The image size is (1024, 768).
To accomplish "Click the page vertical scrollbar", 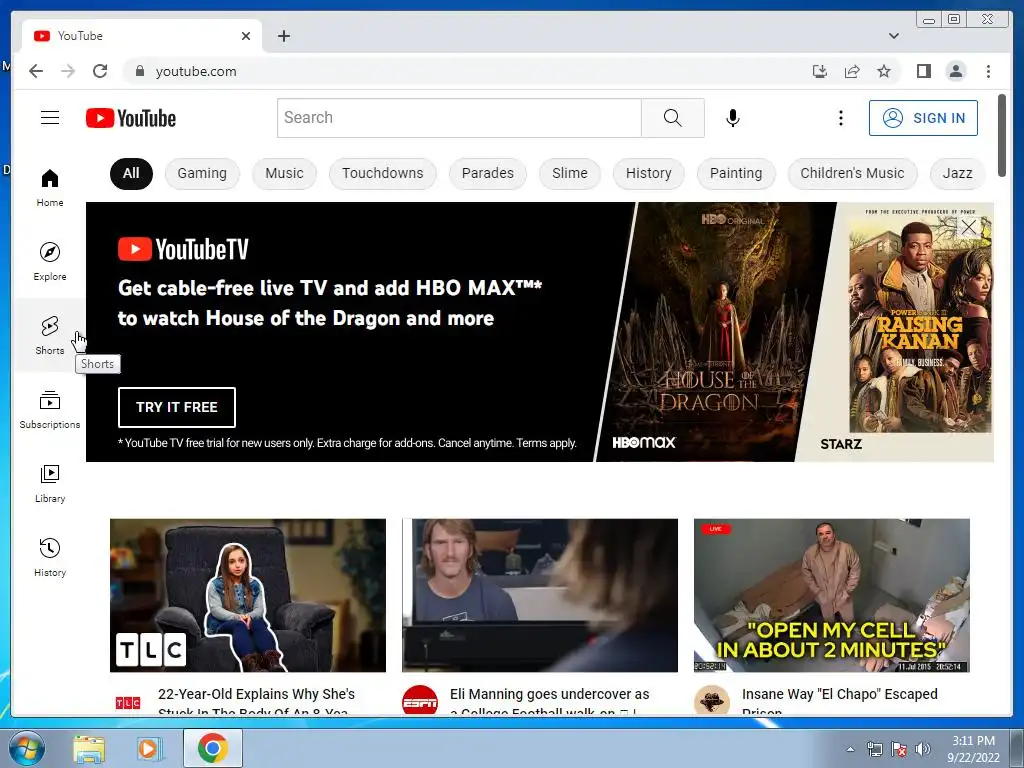I will [1002, 135].
